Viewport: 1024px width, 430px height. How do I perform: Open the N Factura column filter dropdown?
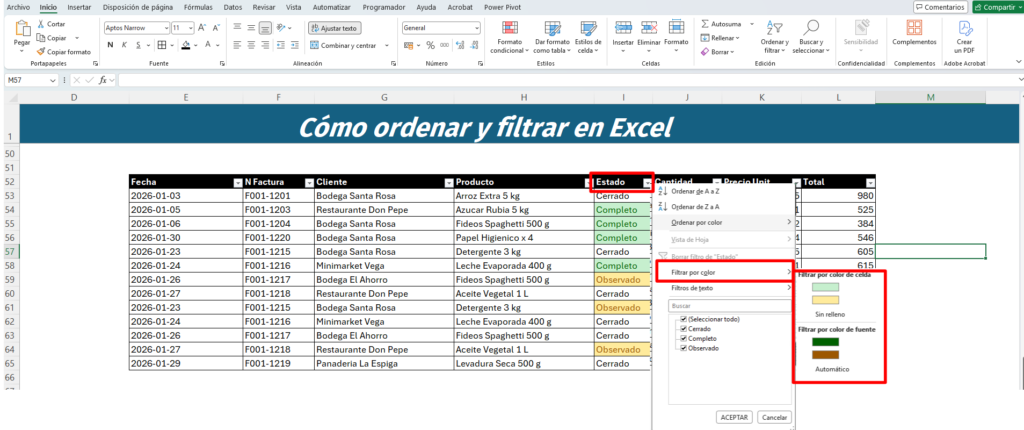click(x=309, y=183)
